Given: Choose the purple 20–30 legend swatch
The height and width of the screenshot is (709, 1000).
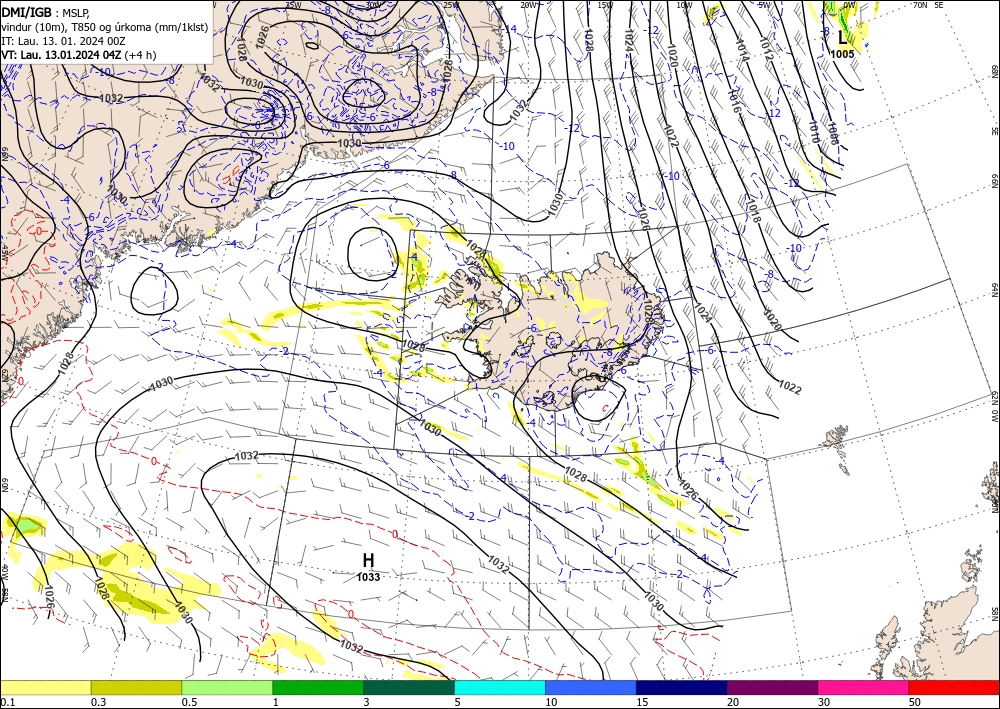Looking at the screenshot, I should pos(772,687).
